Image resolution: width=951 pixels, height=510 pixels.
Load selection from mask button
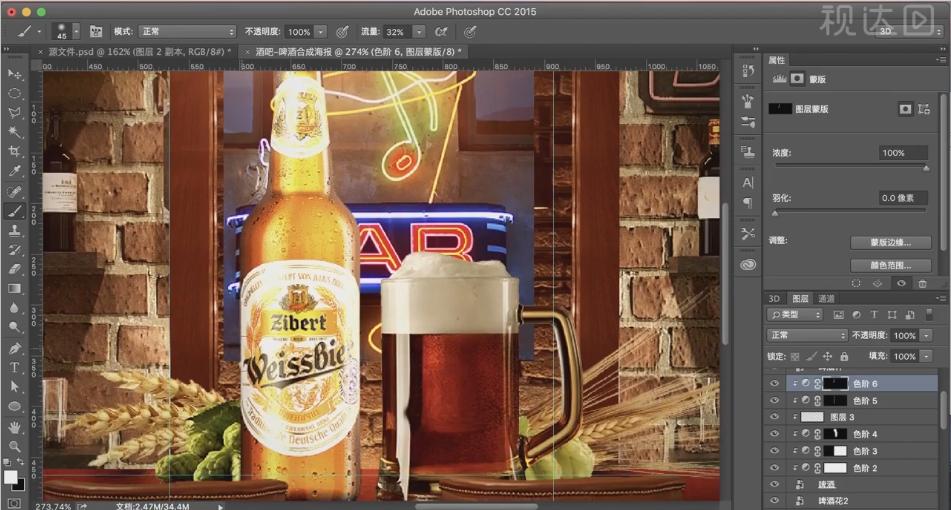point(856,283)
